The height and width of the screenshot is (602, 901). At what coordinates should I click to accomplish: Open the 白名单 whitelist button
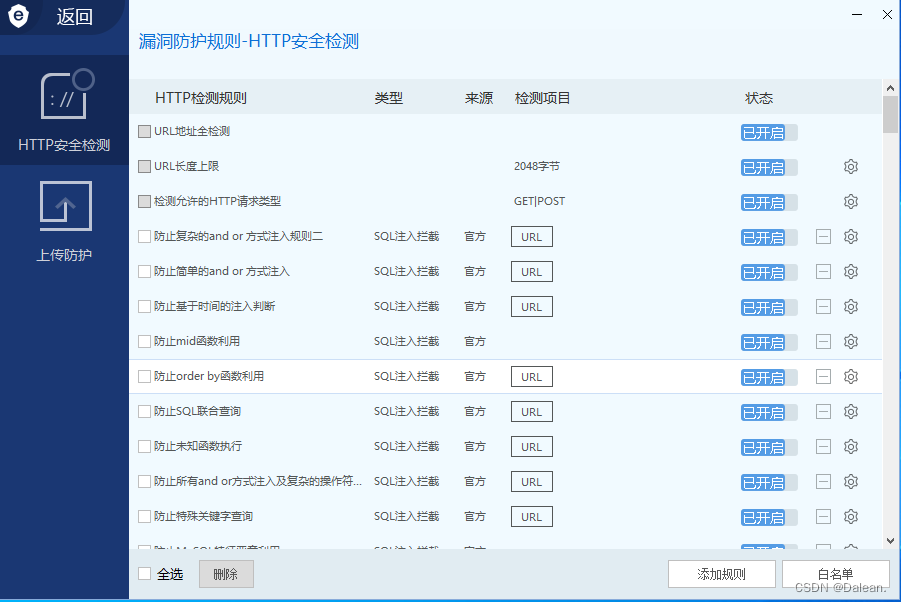(x=835, y=574)
